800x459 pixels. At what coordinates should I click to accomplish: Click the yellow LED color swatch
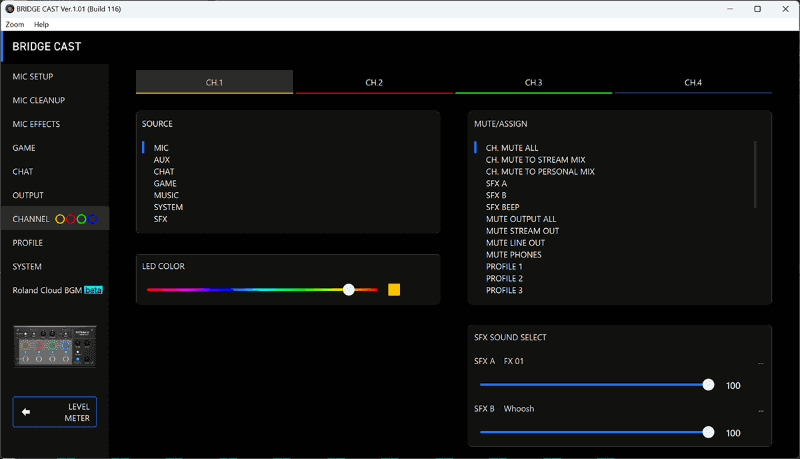pyautogui.click(x=394, y=290)
